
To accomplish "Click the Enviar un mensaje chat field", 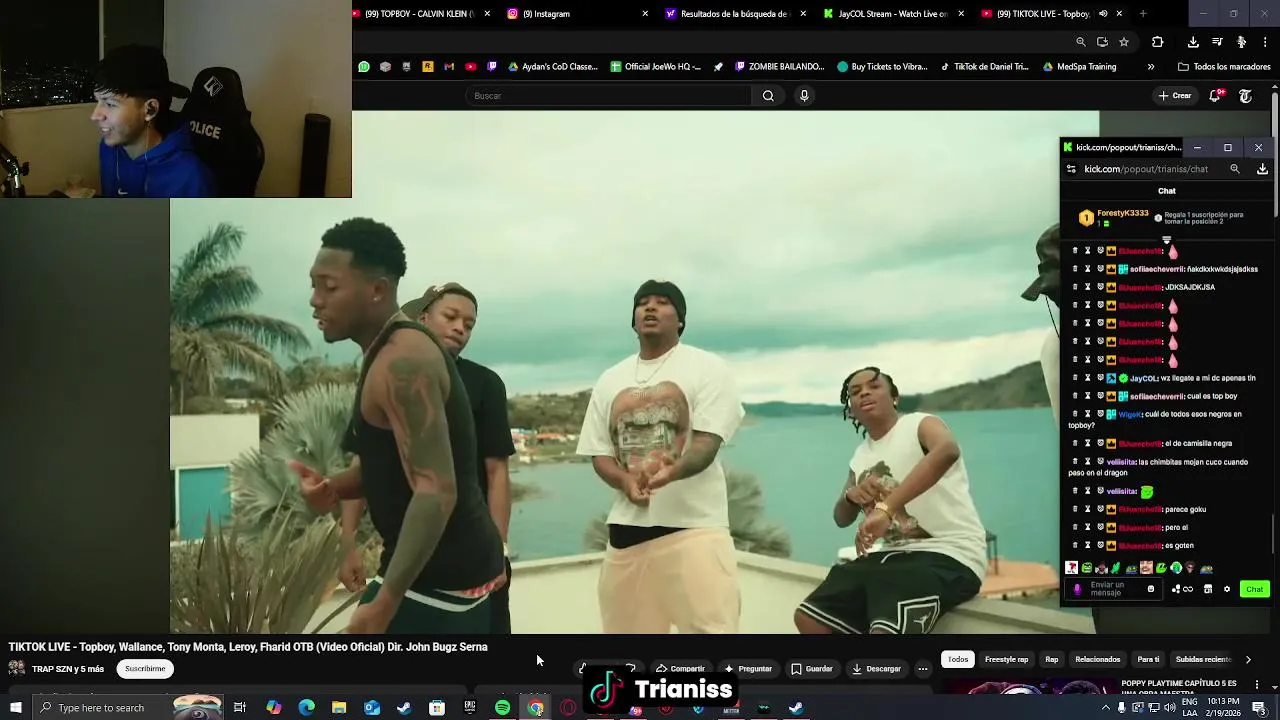I will pyautogui.click(x=1114, y=589).
